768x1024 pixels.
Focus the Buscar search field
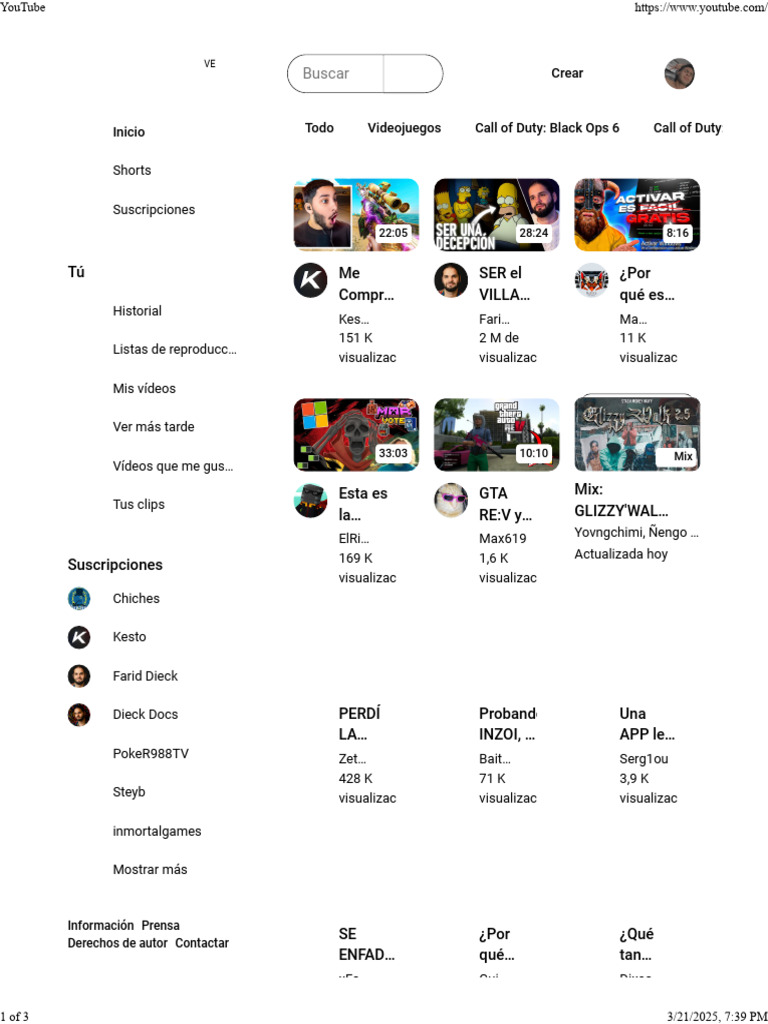coord(335,74)
